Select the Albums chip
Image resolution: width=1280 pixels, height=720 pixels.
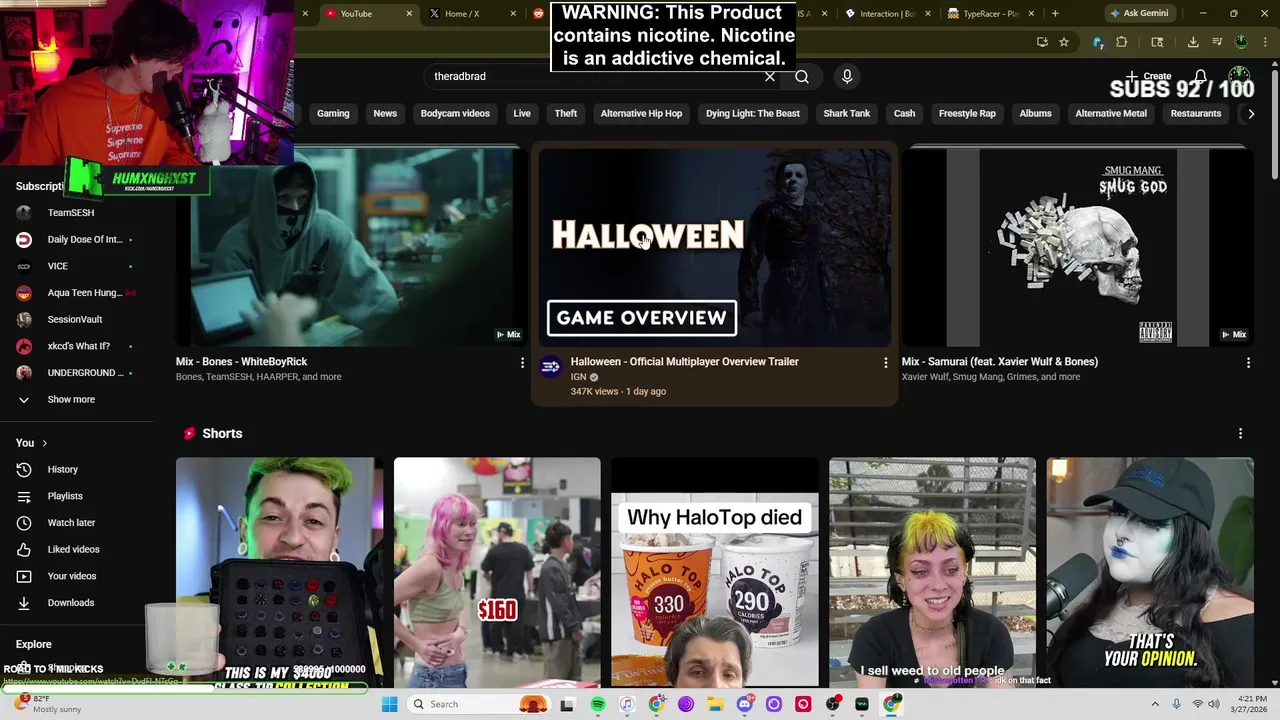click(x=1035, y=113)
